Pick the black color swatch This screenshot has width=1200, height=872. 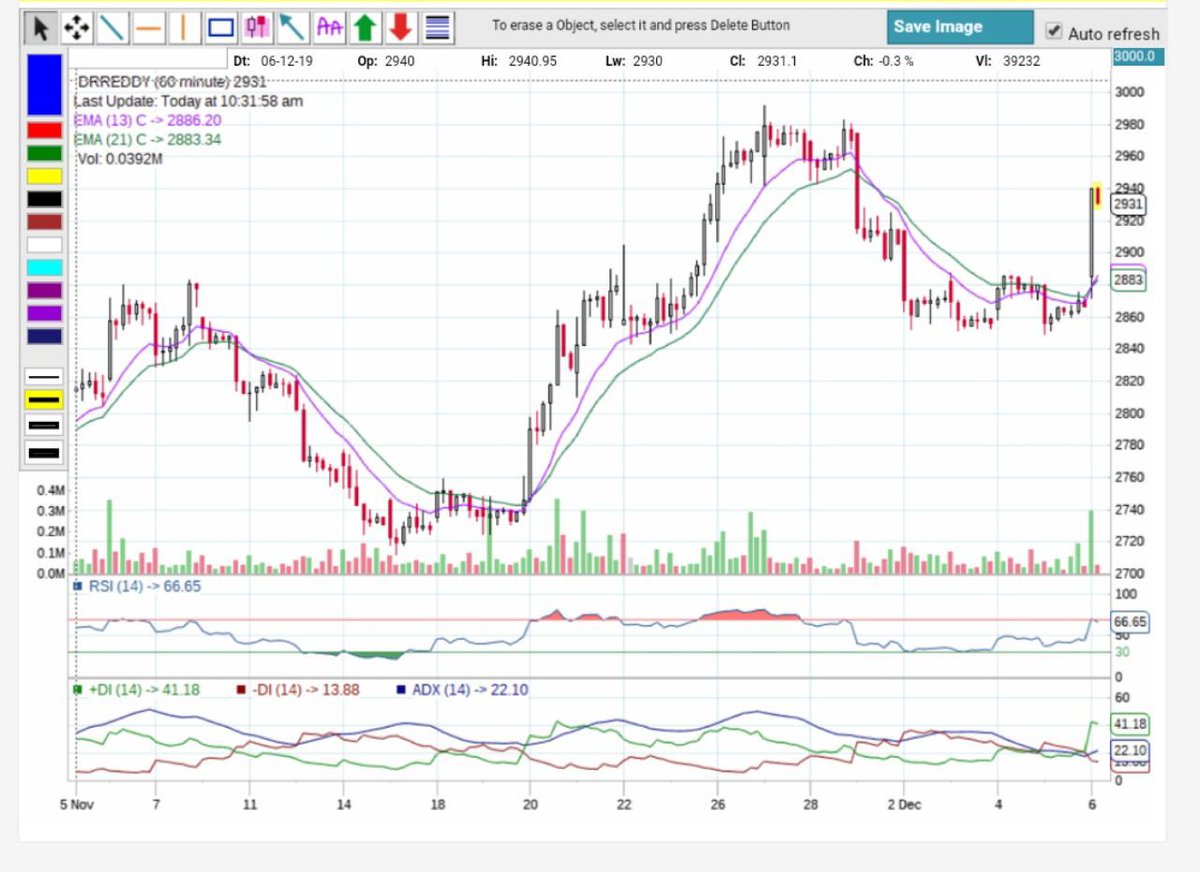pos(45,199)
